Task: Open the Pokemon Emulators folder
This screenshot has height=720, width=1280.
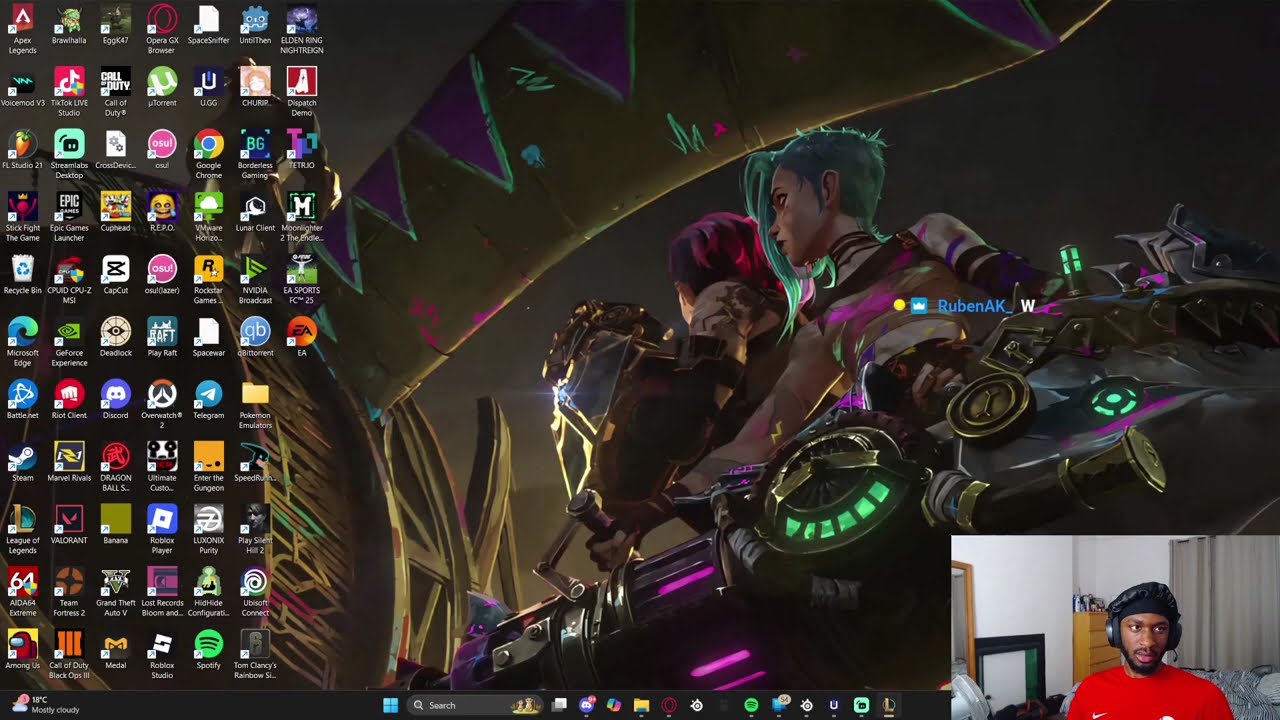Action: click(255, 405)
